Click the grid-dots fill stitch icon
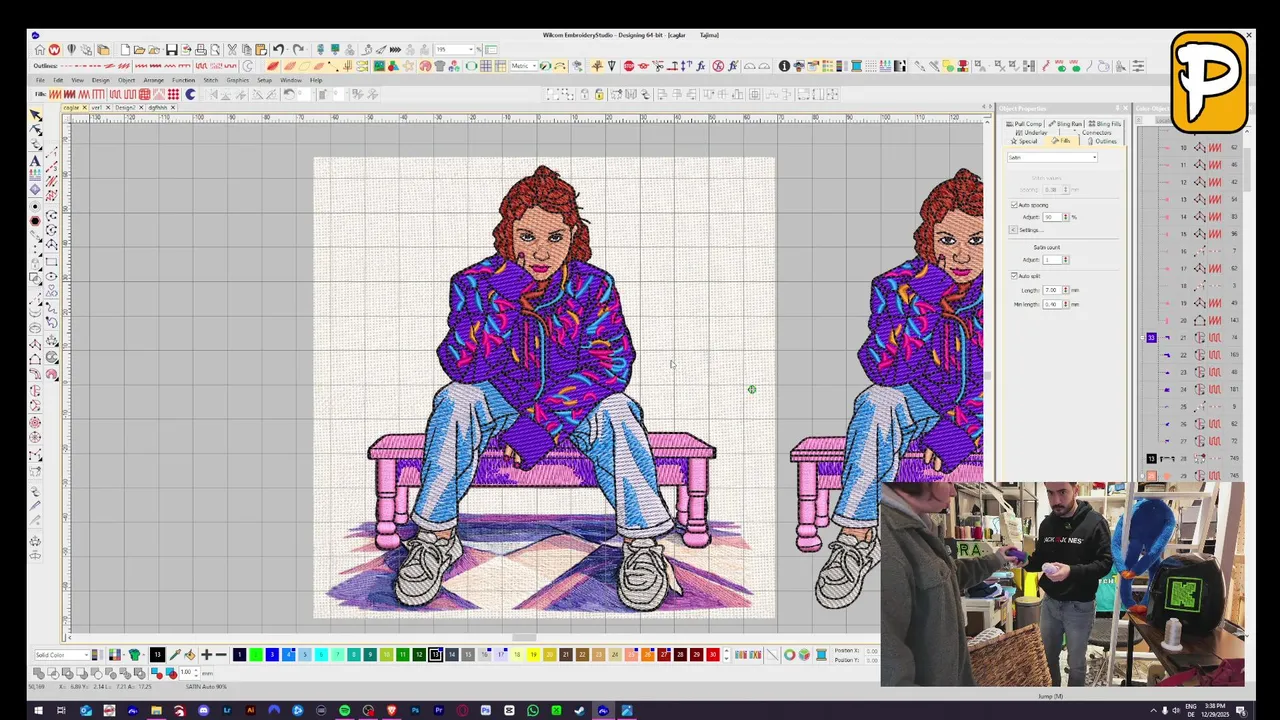The height and width of the screenshot is (720, 1280). point(173,94)
